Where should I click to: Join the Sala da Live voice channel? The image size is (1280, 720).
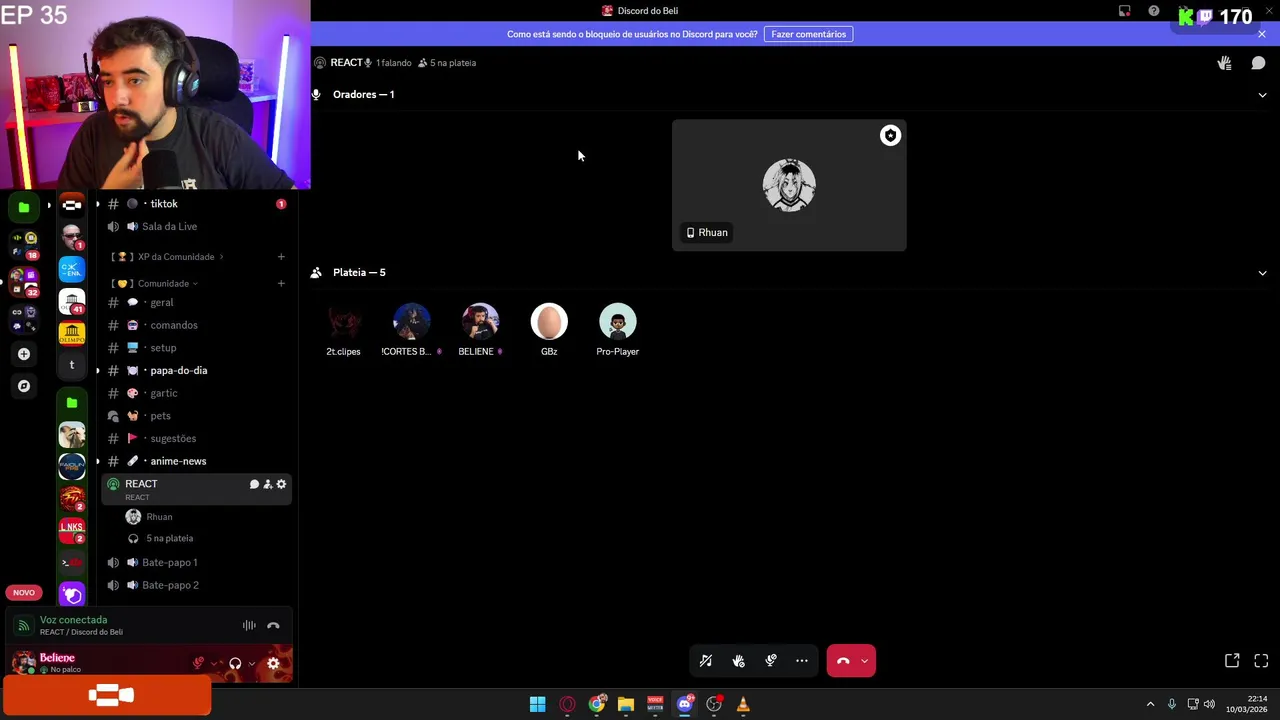coord(197,227)
